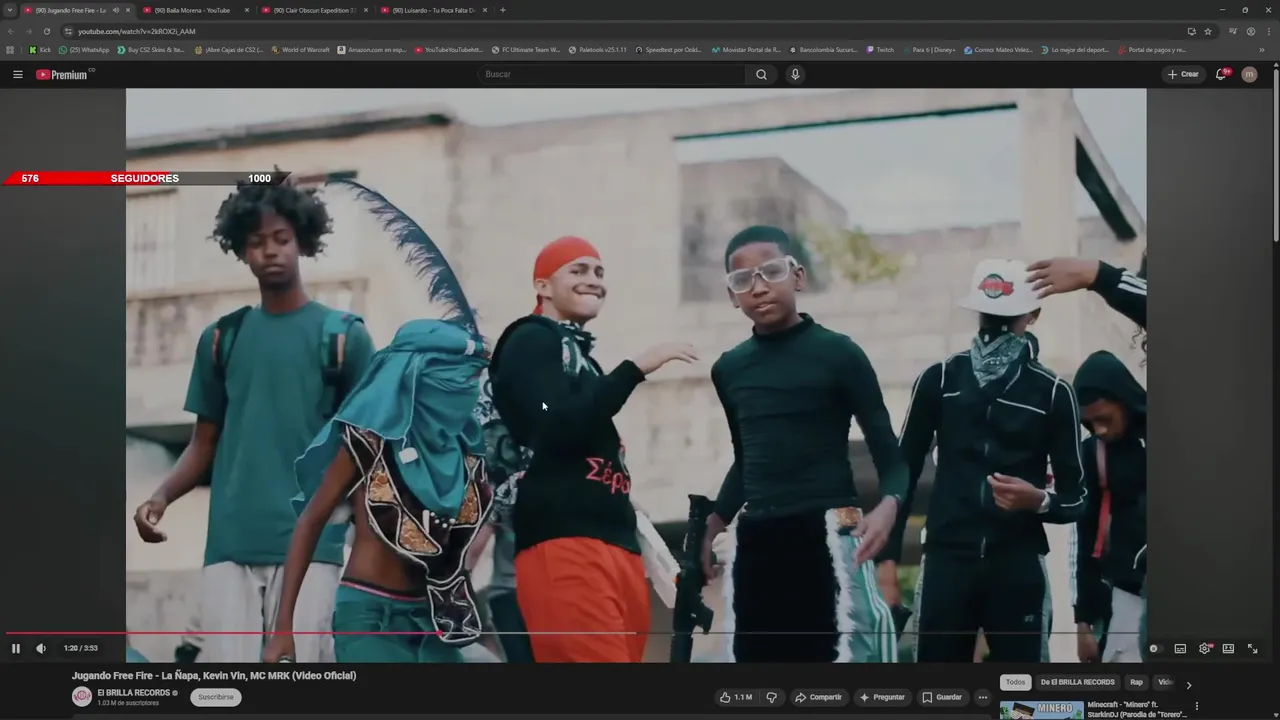The width and height of the screenshot is (1280, 720).
Task: Open El BRILLA RECORDS channel name link
Action: (x=134, y=693)
